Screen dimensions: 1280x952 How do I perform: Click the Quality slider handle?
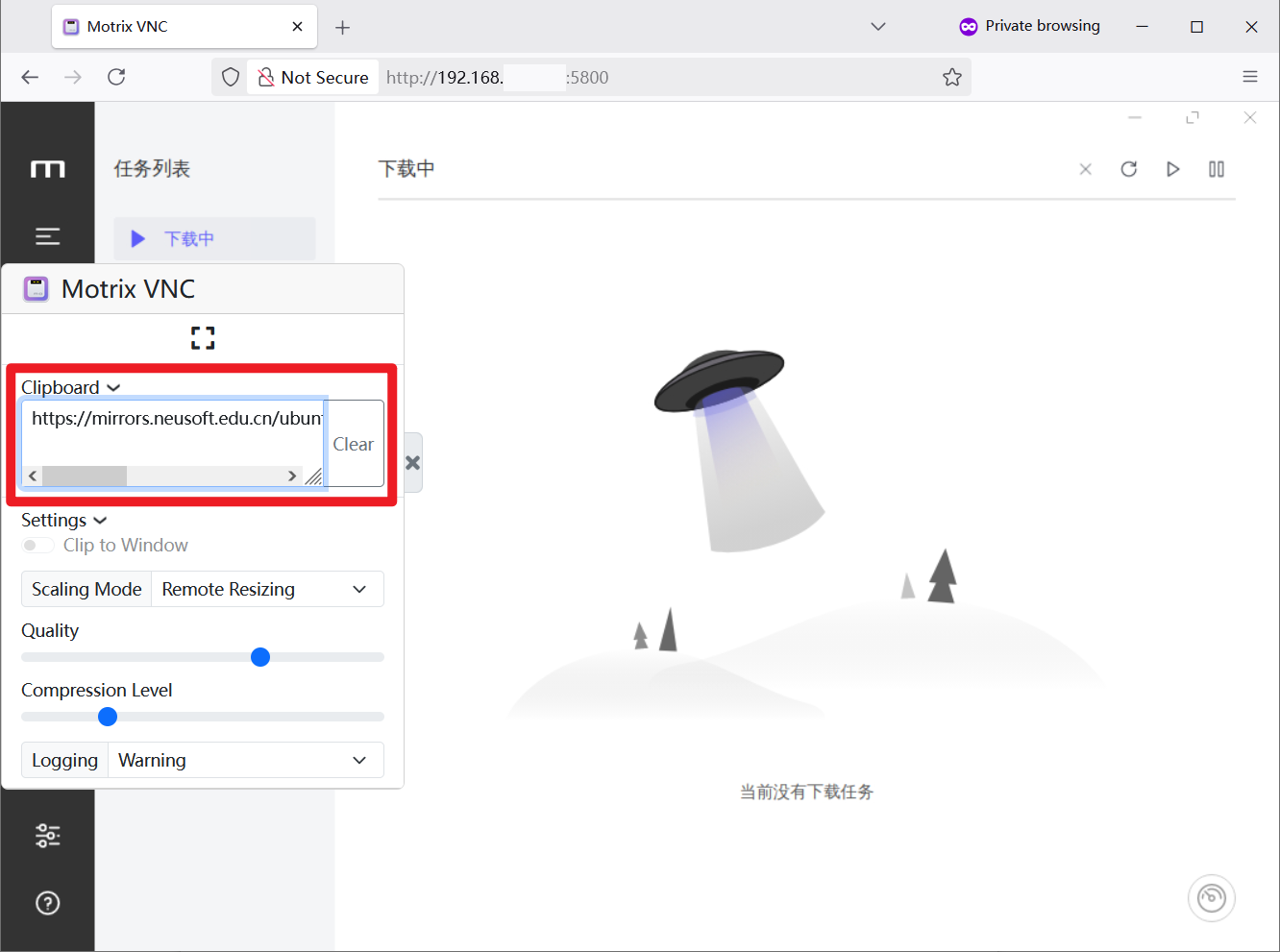(260, 657)
